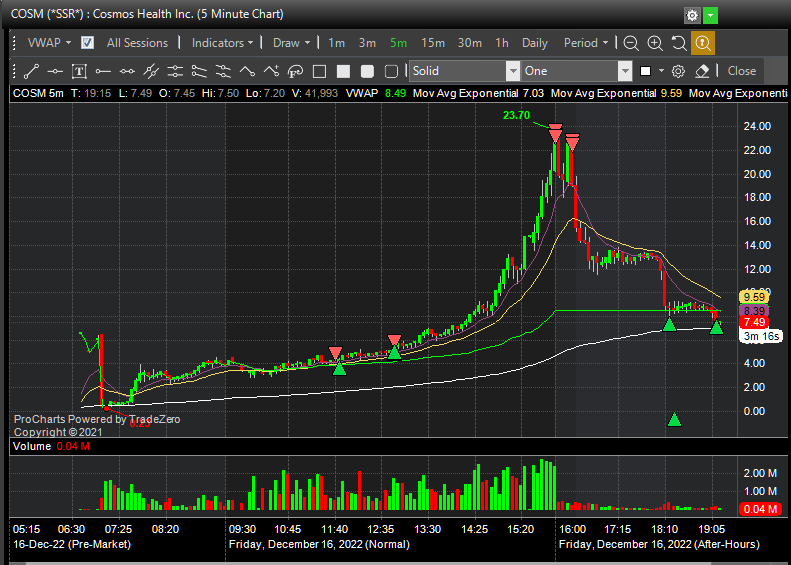Select the filled rounded rectangle tool
The width and height of the screenshot is (791, 565).
367,71
